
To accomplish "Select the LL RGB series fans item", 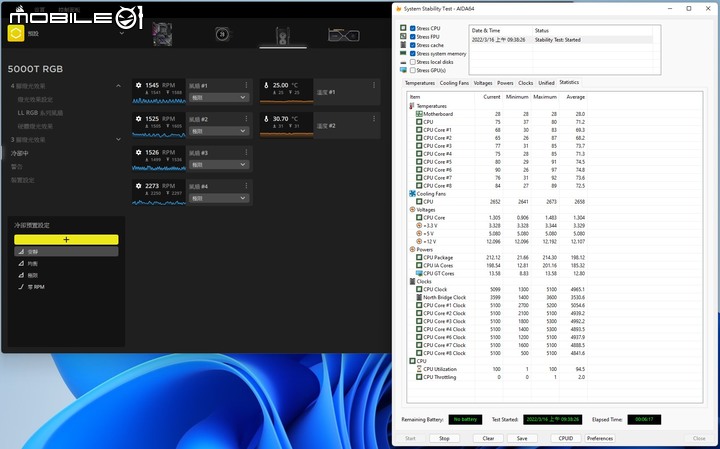I will point(40,112).
